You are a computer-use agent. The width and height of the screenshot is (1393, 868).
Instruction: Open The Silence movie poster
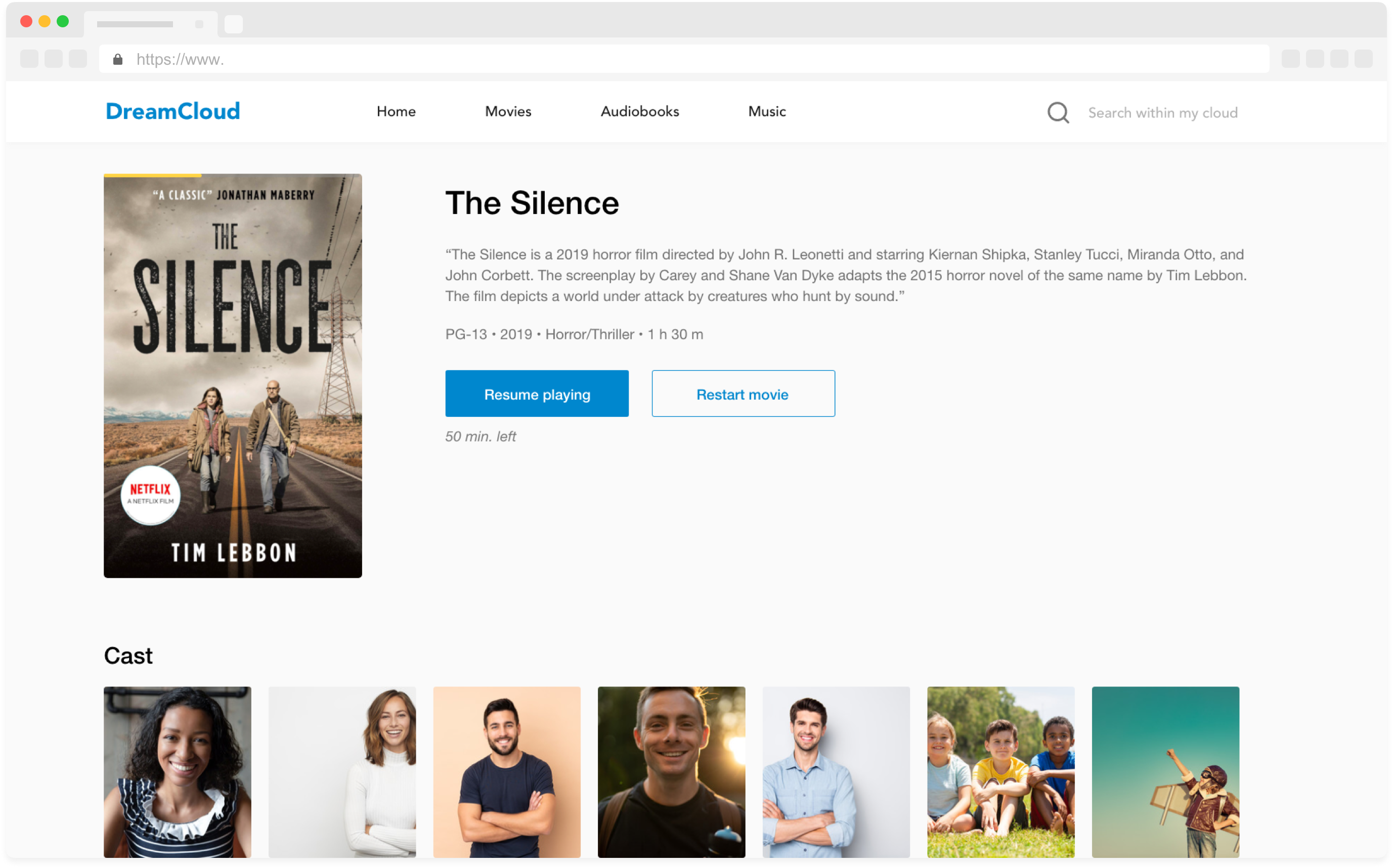point(233,376)
